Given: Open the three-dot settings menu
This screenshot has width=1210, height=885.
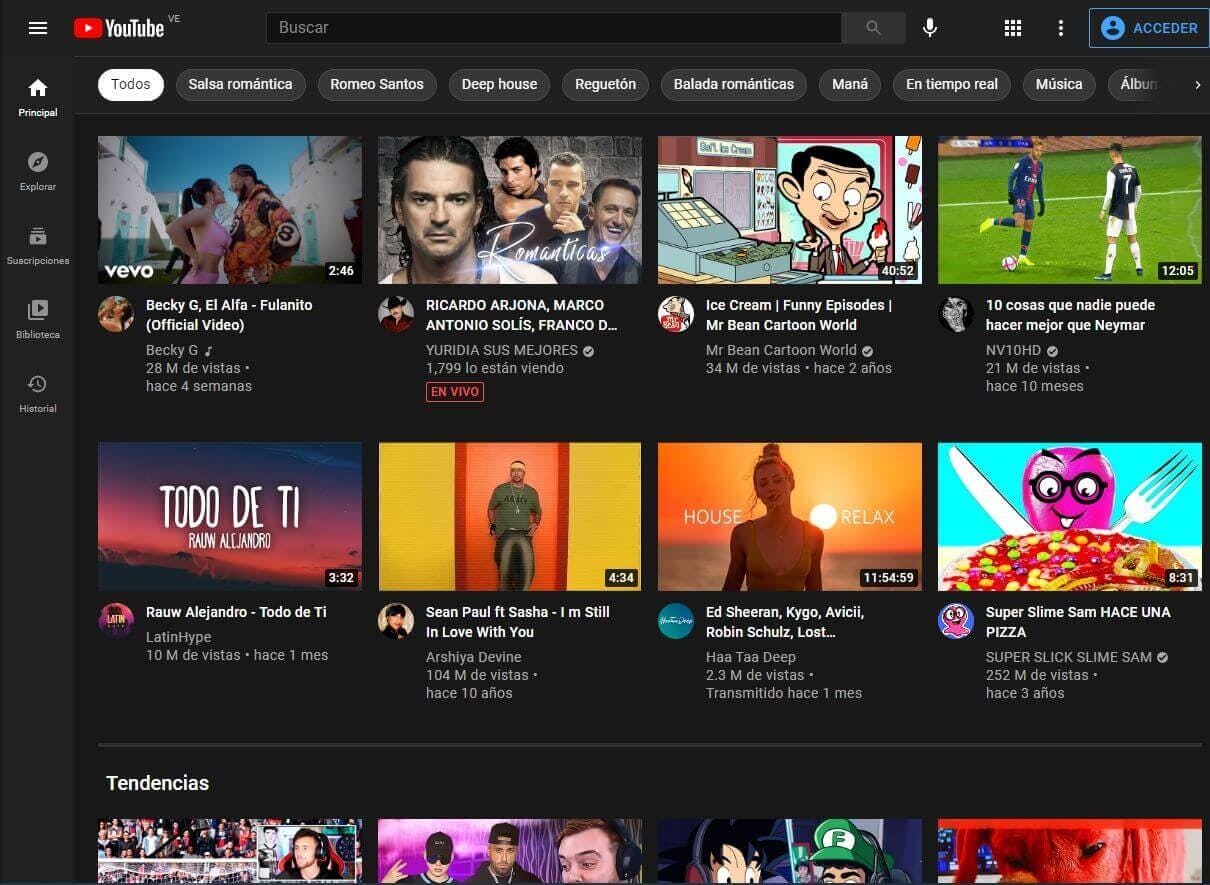Looking at the screenshot, I should tap(1061, 28).
